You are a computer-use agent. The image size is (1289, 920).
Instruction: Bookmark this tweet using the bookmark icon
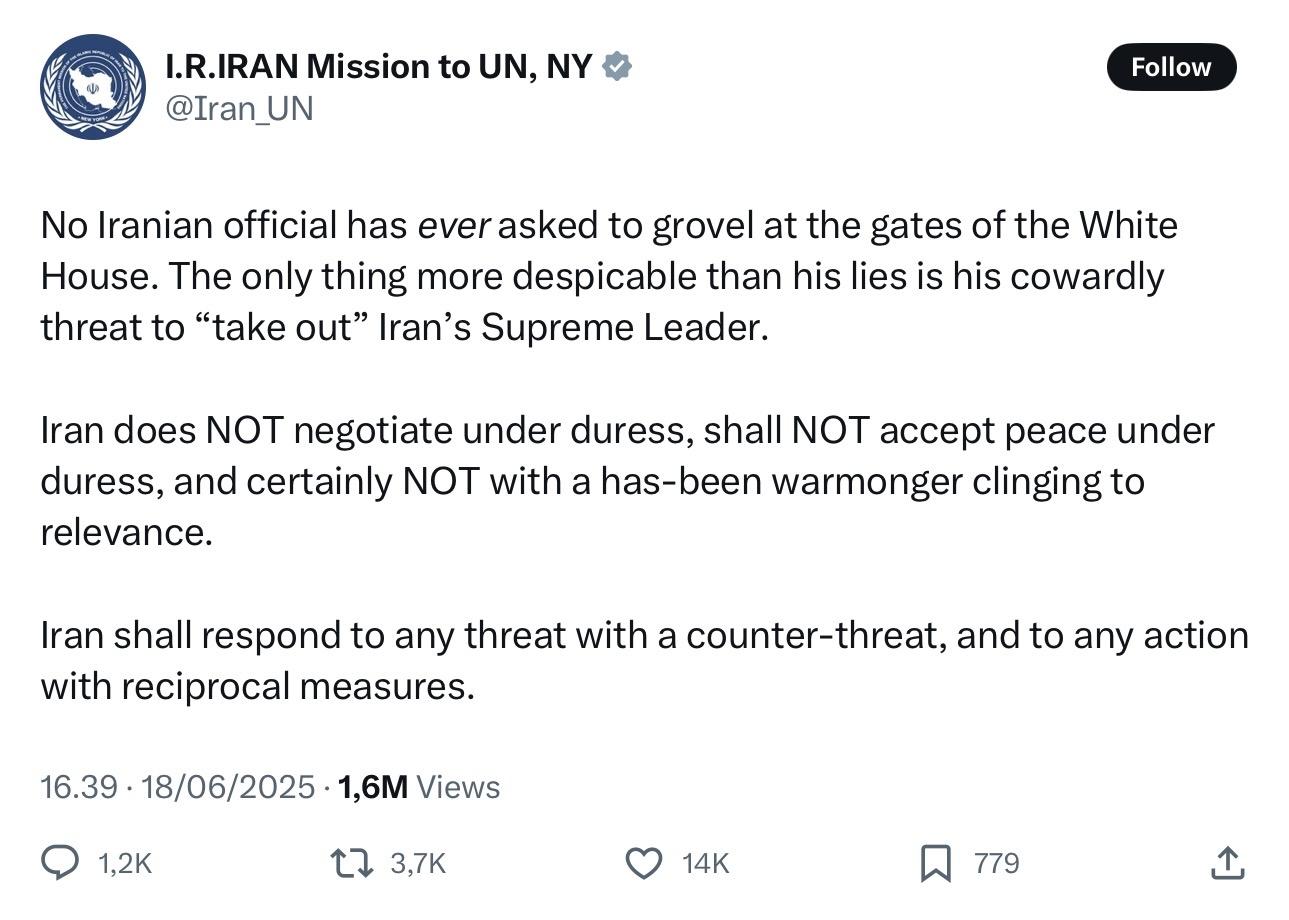[x=935, y=862]
